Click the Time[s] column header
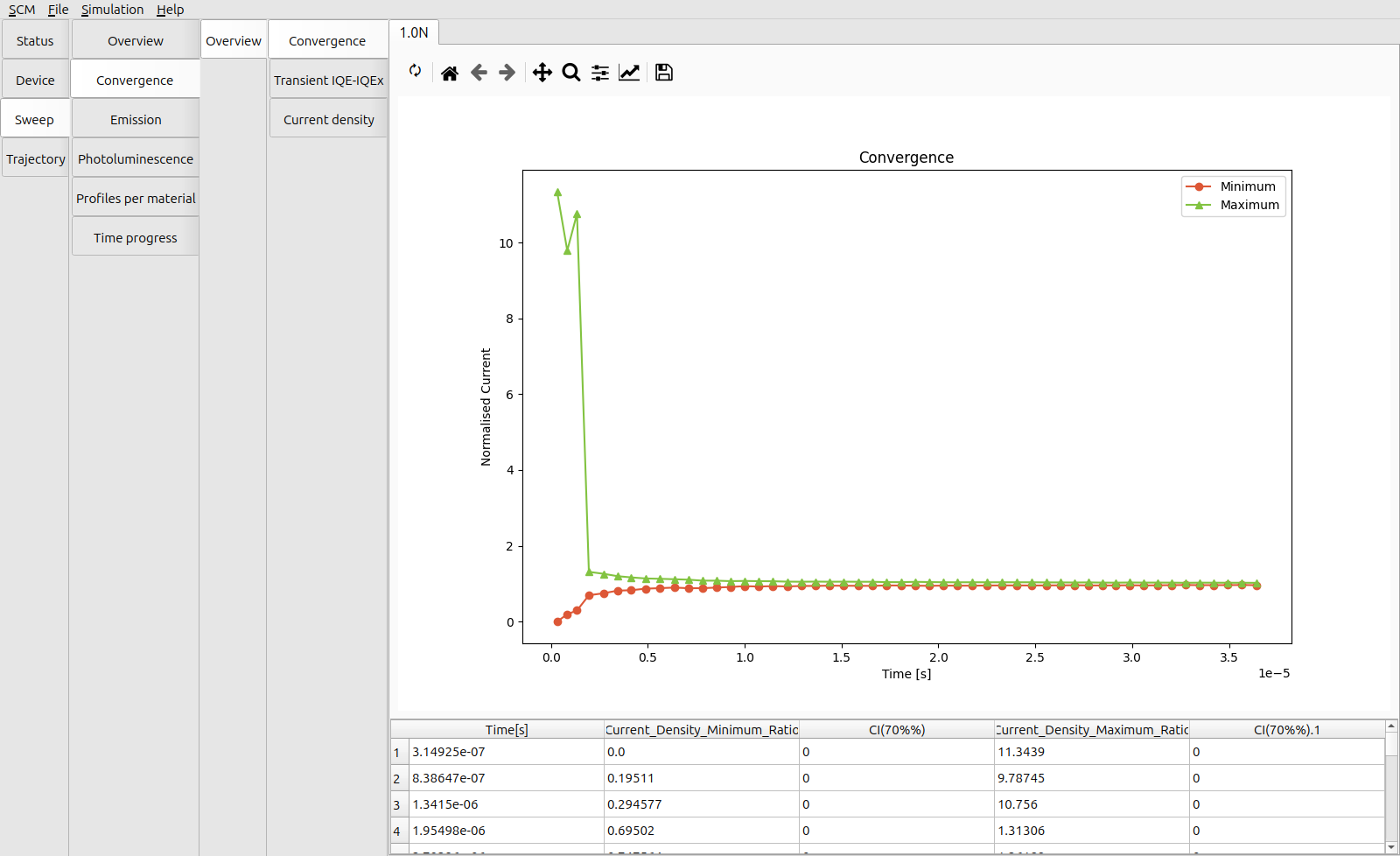The width and height of the screenshot is (1400, 856). coord(507,730)
